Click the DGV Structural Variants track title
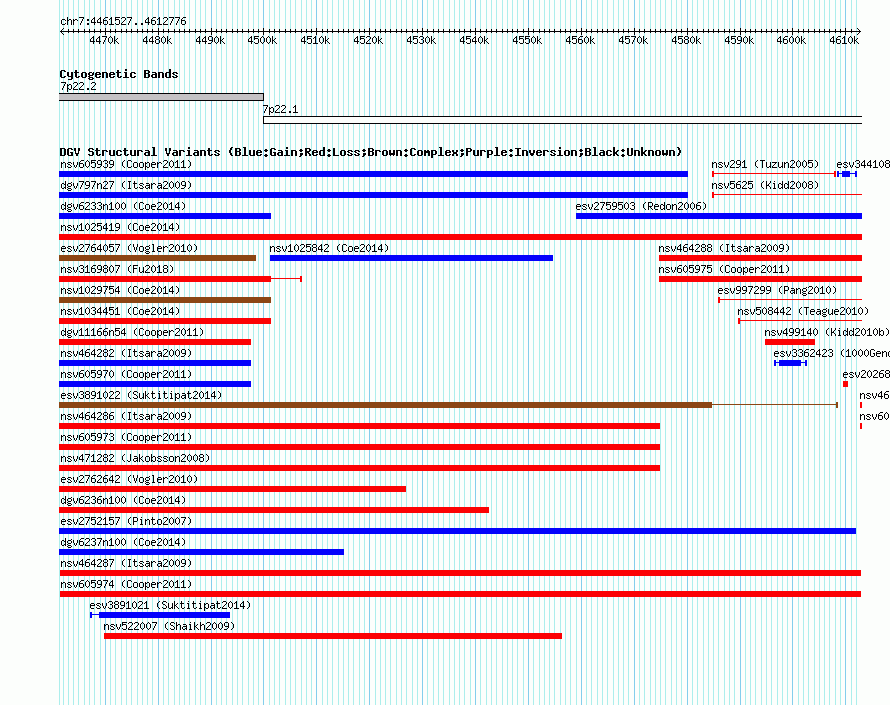 pos(371,152)
